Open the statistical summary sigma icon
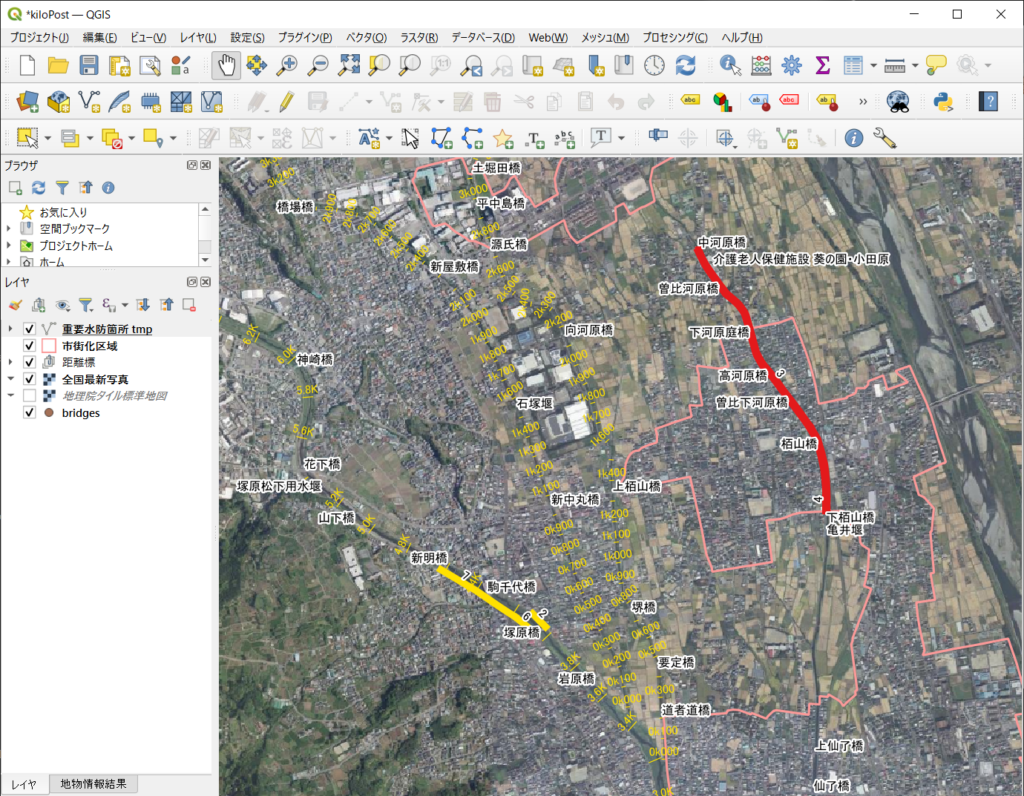 pos(823,65)
